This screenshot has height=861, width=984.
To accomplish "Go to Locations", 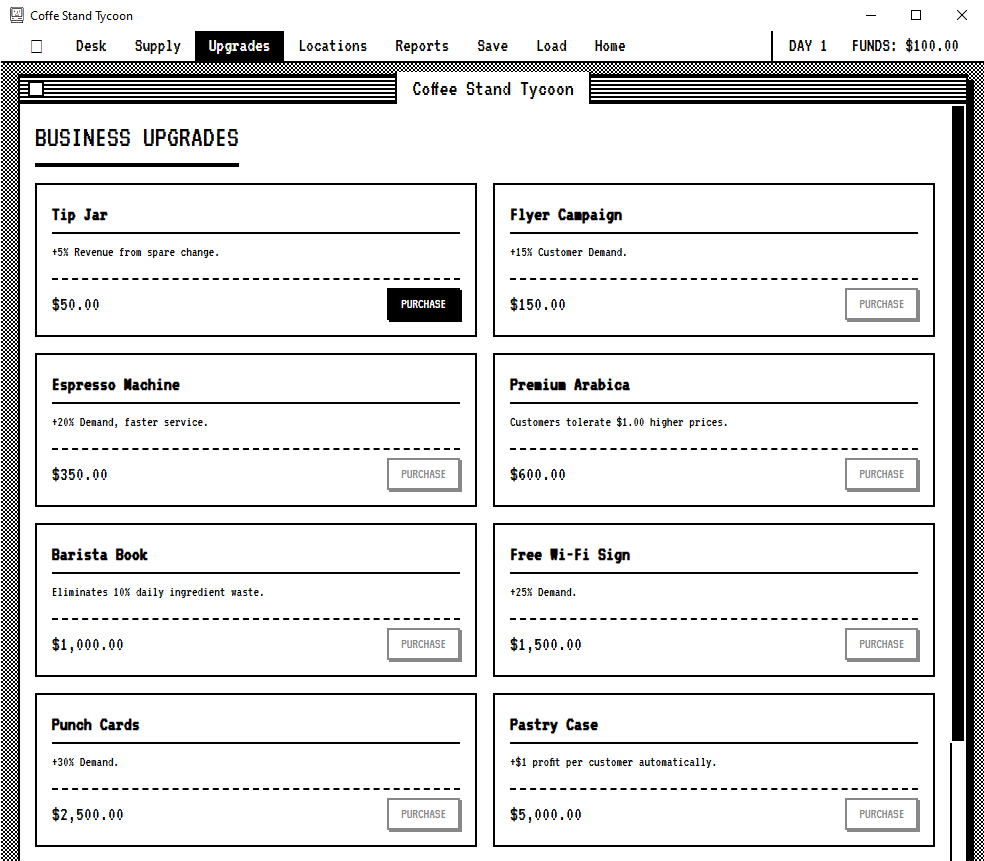I will (333, 46).
